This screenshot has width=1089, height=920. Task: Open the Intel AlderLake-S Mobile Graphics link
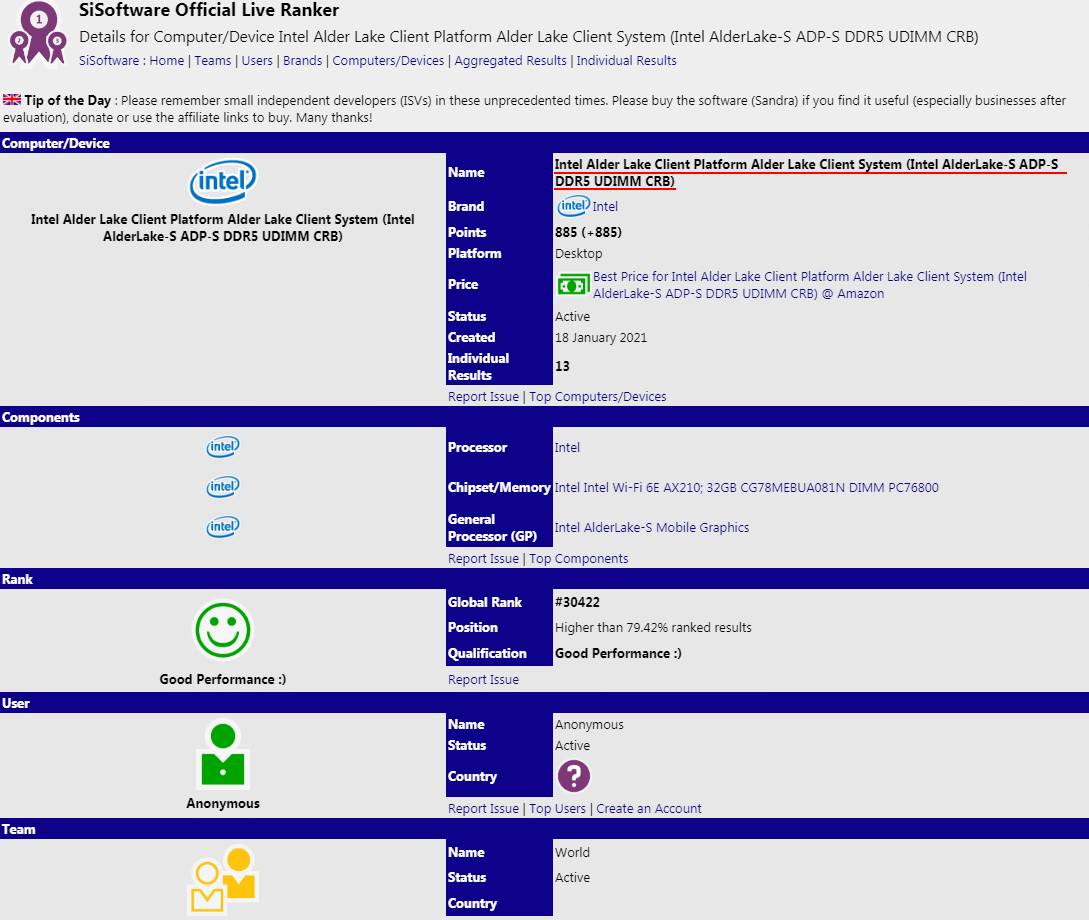coord(652,528)
